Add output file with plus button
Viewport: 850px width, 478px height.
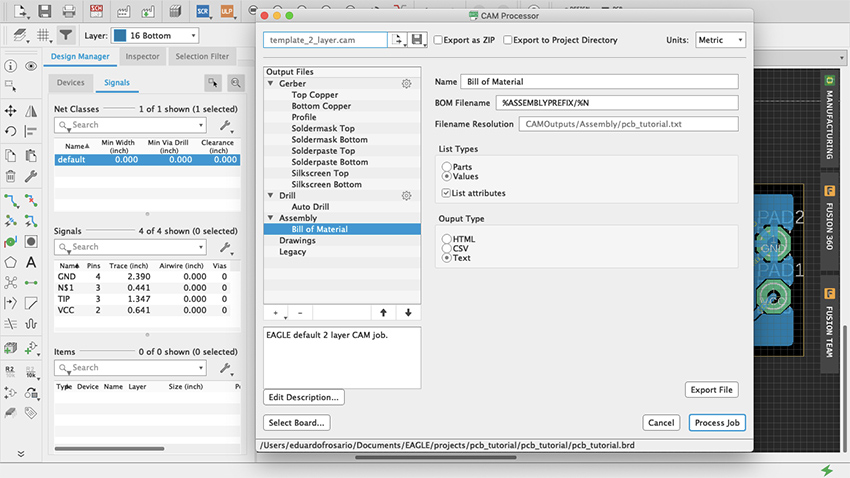tap(275, 313)
